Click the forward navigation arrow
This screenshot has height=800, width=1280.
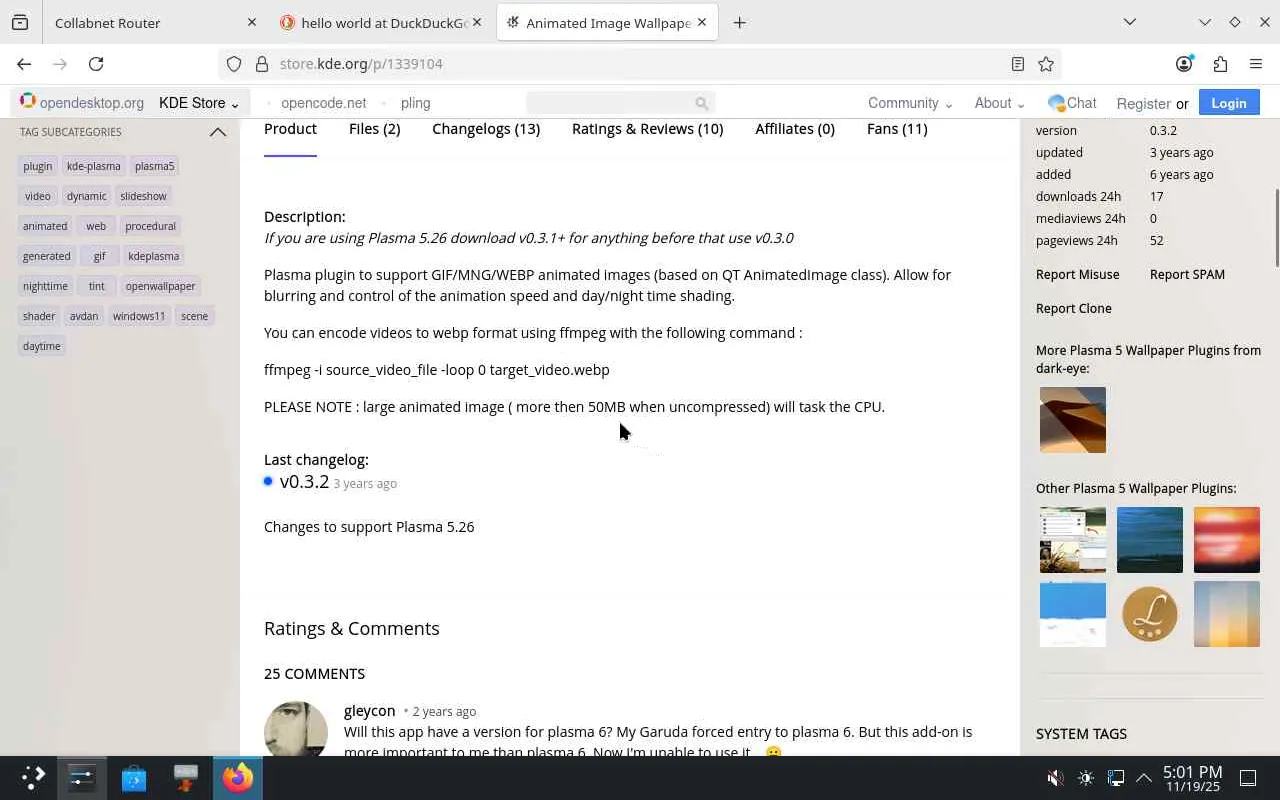(x=60, y=64)
